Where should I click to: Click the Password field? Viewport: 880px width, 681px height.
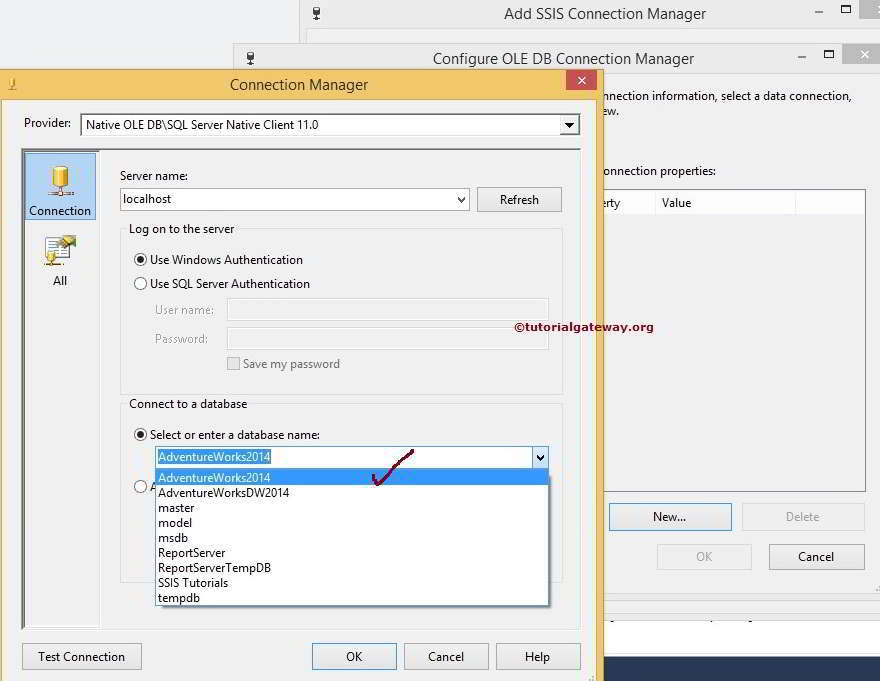387,339
